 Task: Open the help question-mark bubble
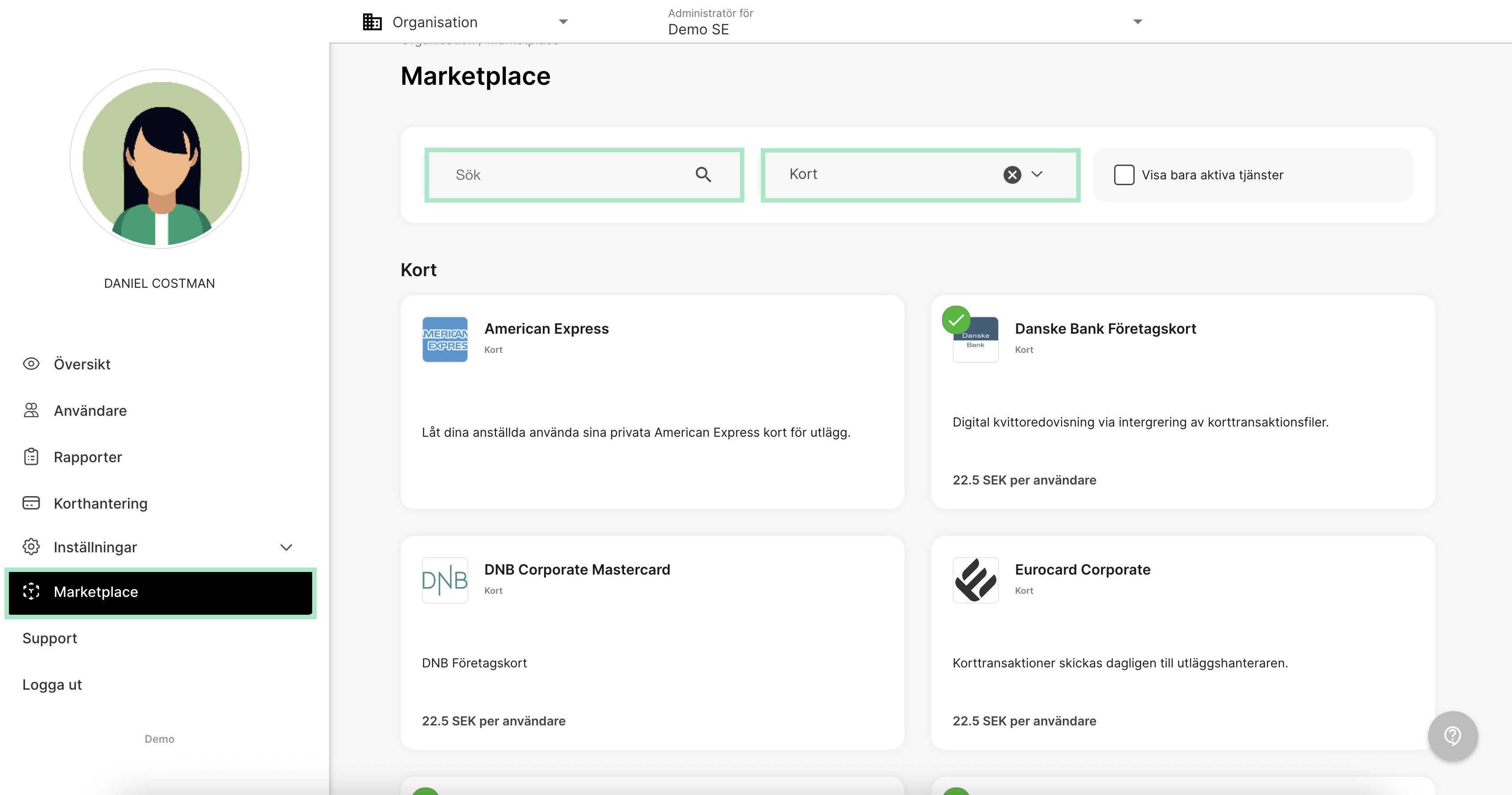click(1453, 736)
